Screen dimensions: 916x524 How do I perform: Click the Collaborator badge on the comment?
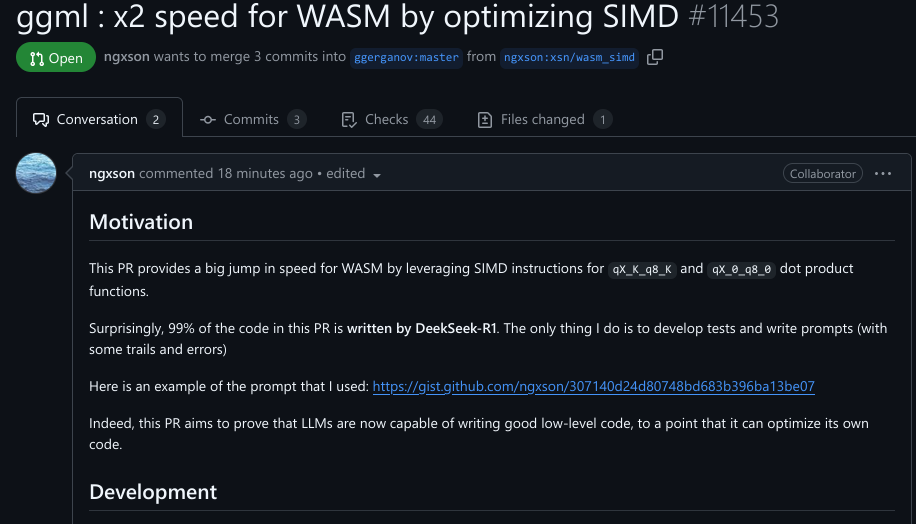(822, 173)
